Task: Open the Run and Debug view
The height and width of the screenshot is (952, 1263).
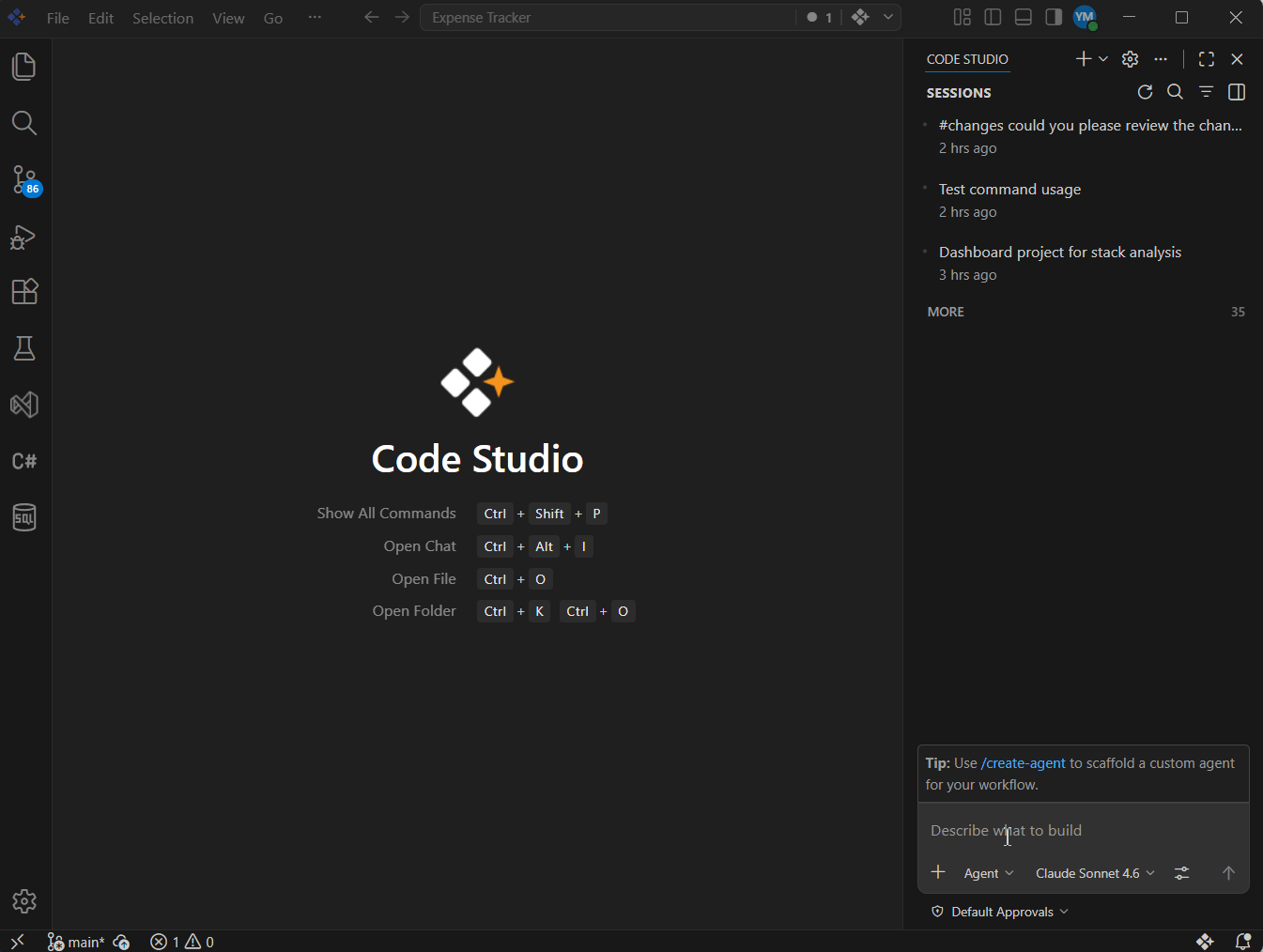Action: [24, 237]
